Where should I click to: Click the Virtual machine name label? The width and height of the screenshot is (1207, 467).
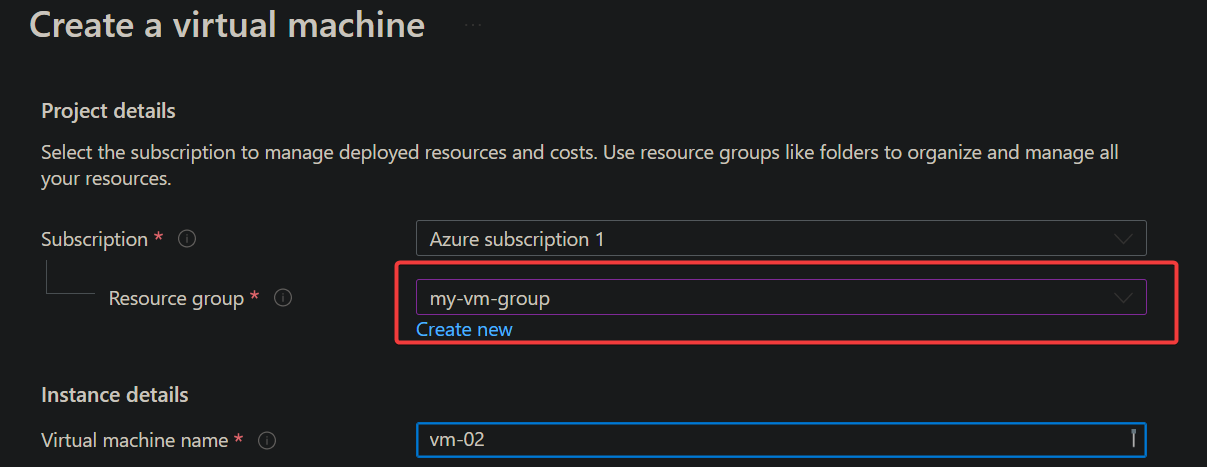point(134,440)
